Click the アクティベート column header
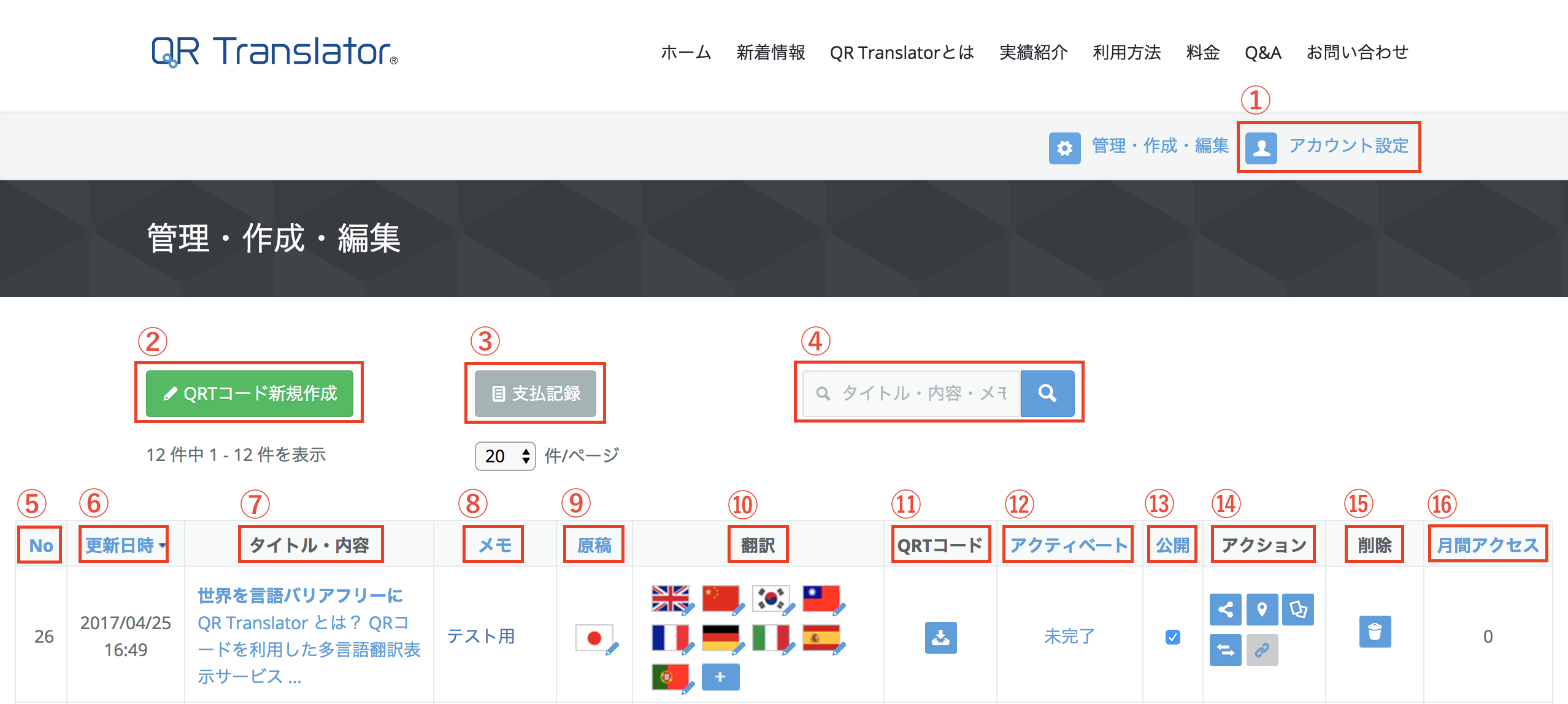1568x704 pixels. [1069, 545]
